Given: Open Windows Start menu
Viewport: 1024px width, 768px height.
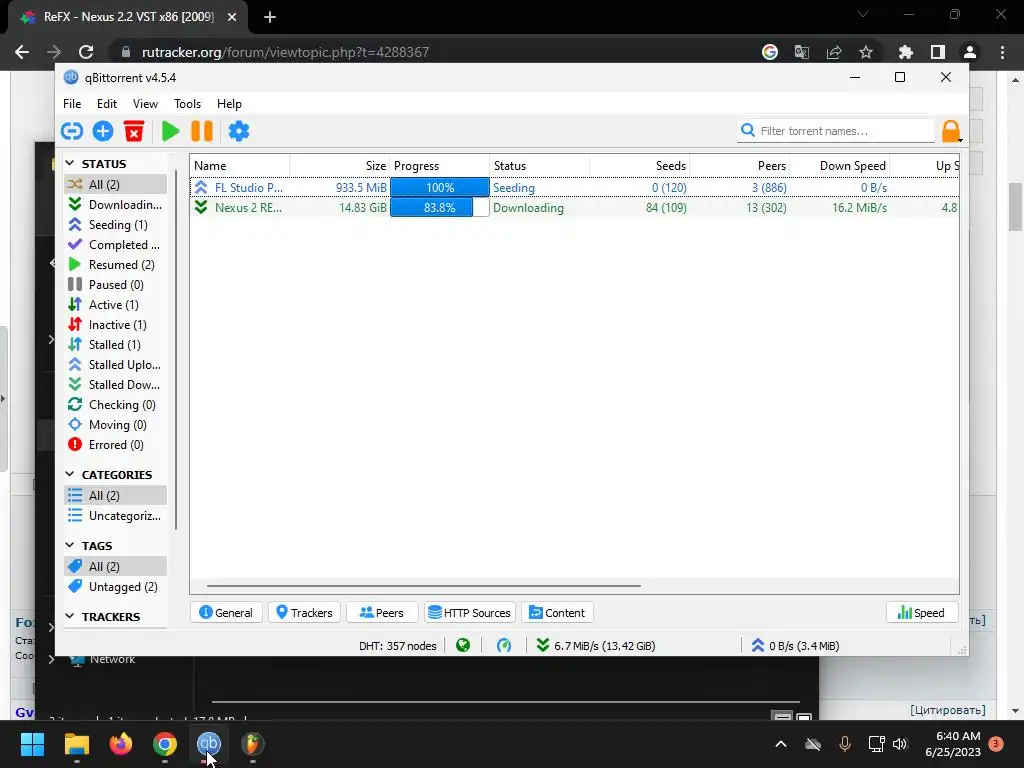Looking at the screenshot, I should click(32, 744).
